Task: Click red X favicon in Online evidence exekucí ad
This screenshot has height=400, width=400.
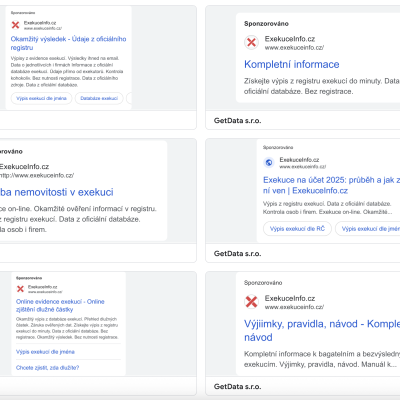Action: [20, 289]
